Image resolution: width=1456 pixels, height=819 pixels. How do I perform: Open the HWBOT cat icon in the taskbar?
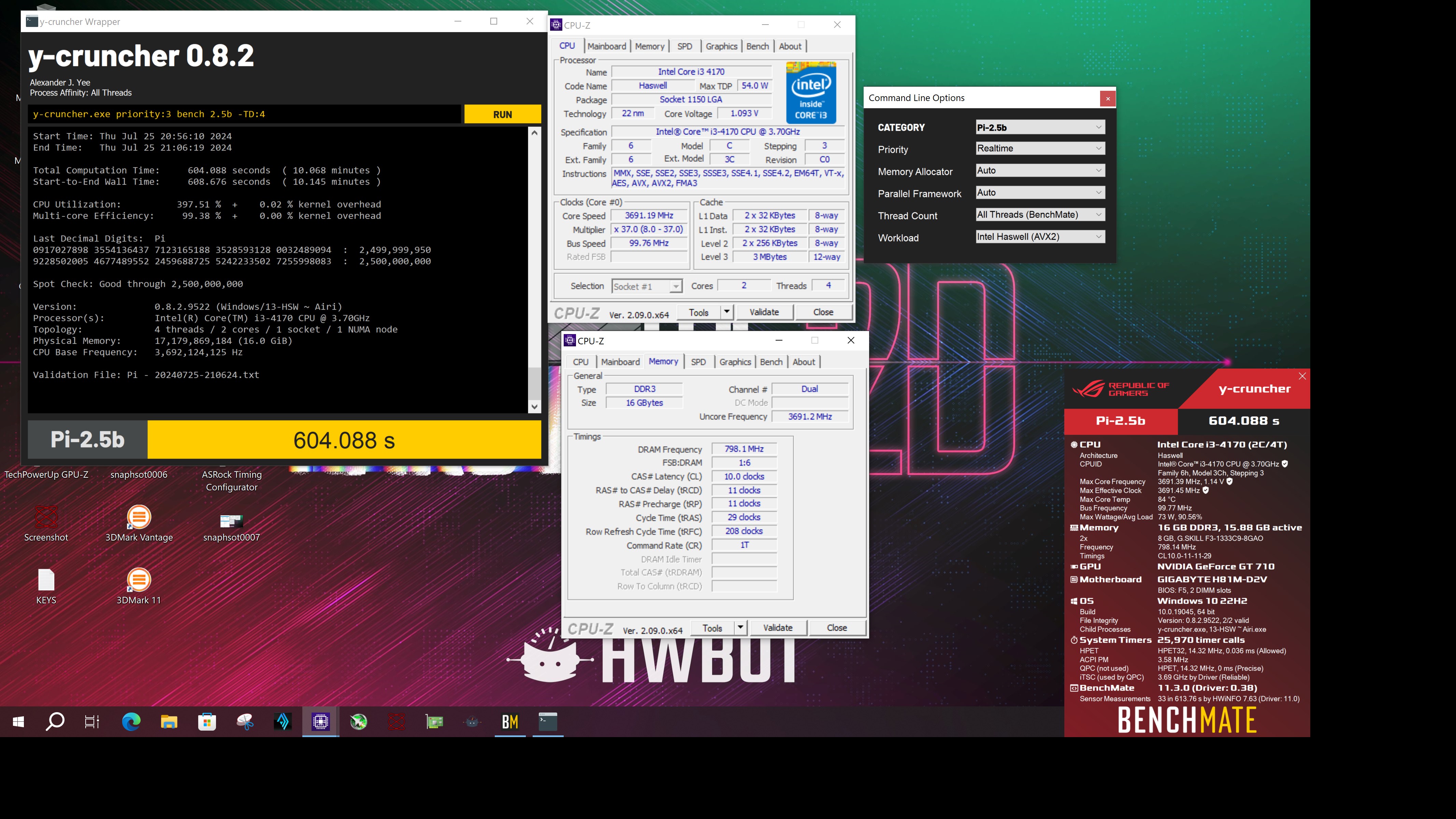pyautogui.click(x=472, y=722)
